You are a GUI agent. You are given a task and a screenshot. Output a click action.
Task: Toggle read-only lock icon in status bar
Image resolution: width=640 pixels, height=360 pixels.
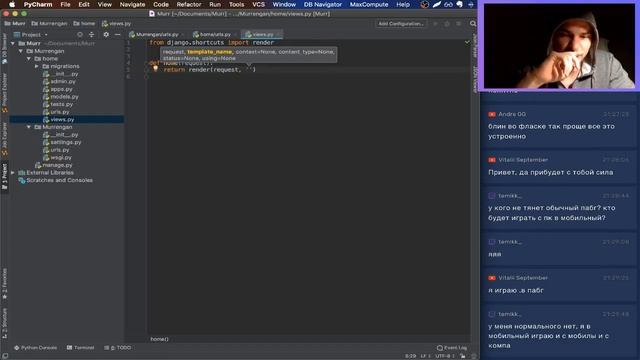click(x=462, y=356)
